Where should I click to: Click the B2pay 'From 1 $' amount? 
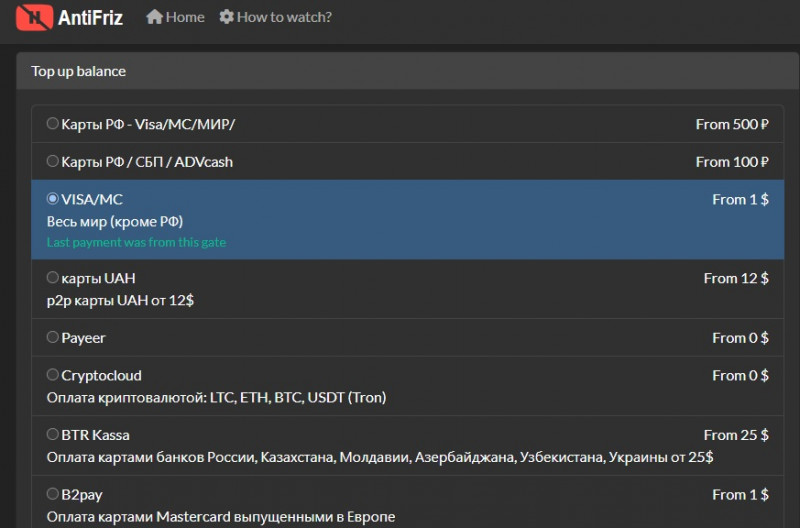click(x=740, y=495)
